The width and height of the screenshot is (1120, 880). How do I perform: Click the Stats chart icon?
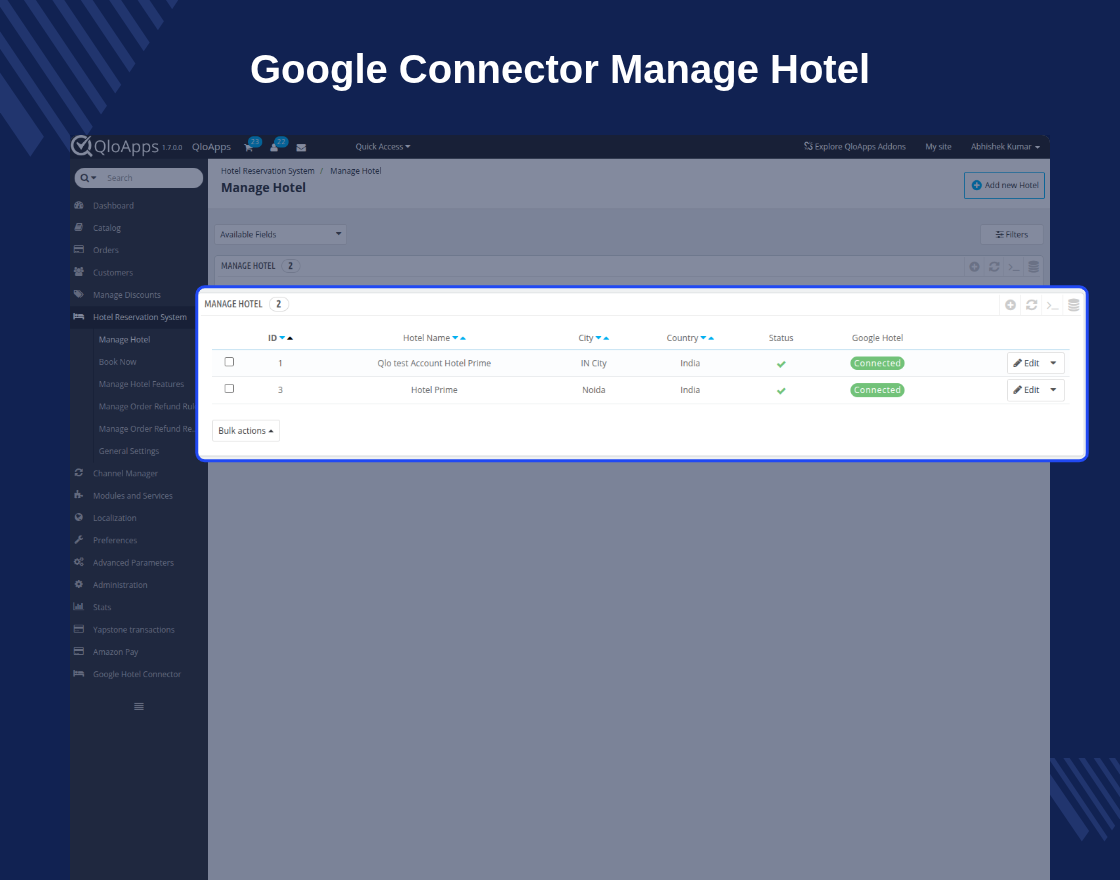coord(79,606)
